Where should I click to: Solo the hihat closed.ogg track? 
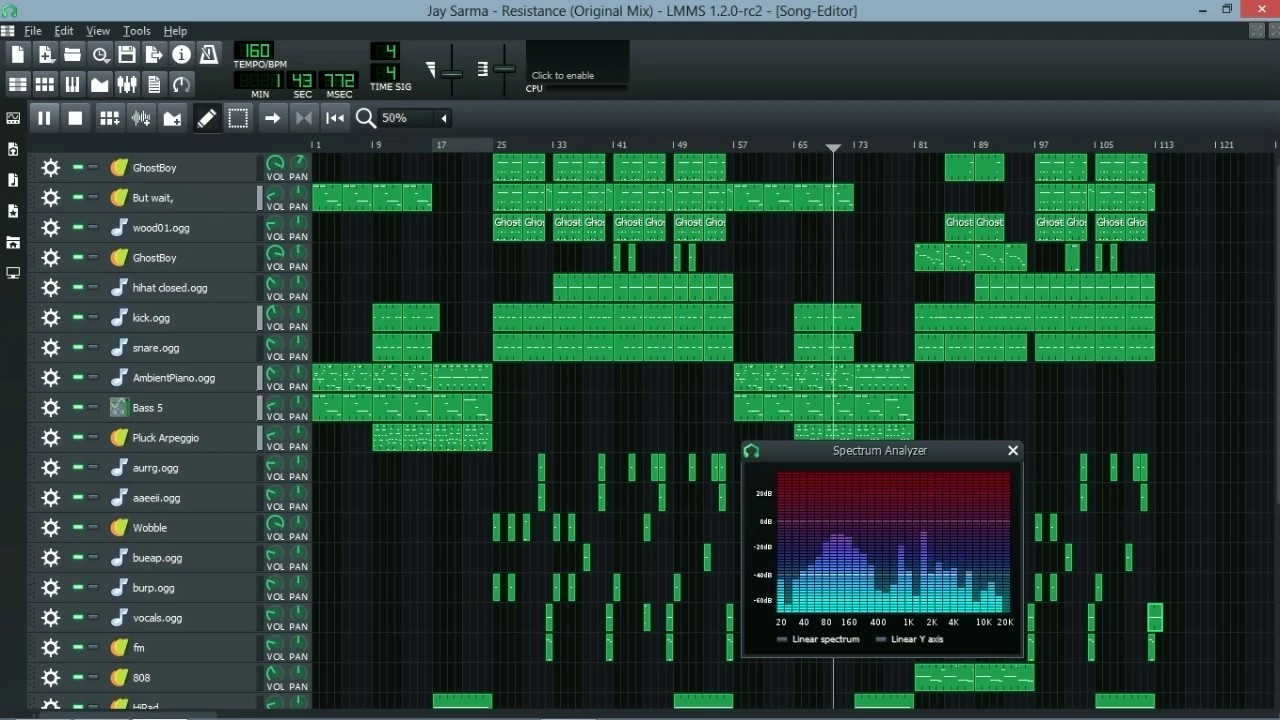(x=93, y=288)
